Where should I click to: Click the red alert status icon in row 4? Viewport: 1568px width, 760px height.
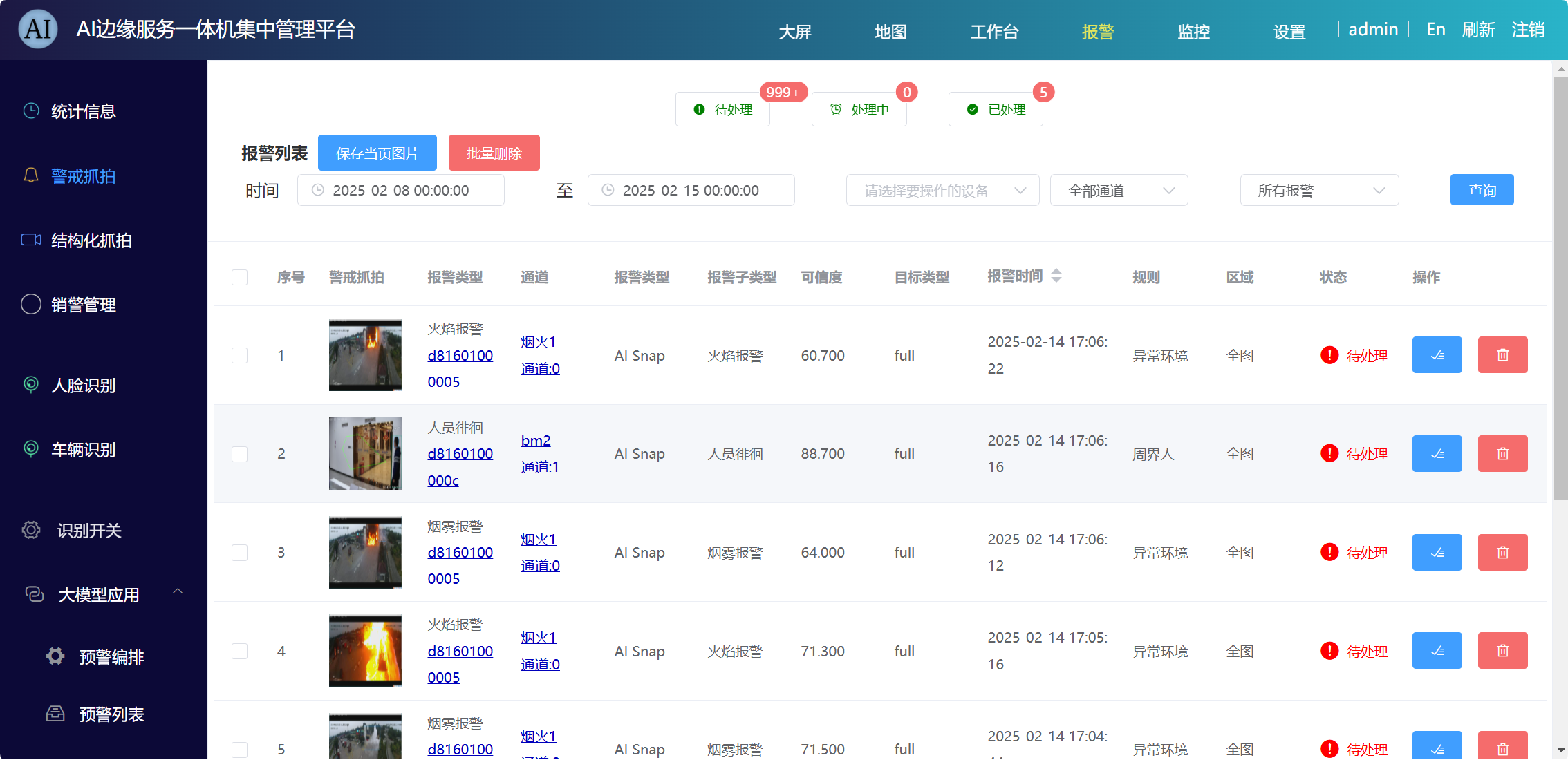click(x=1329, y=651)
